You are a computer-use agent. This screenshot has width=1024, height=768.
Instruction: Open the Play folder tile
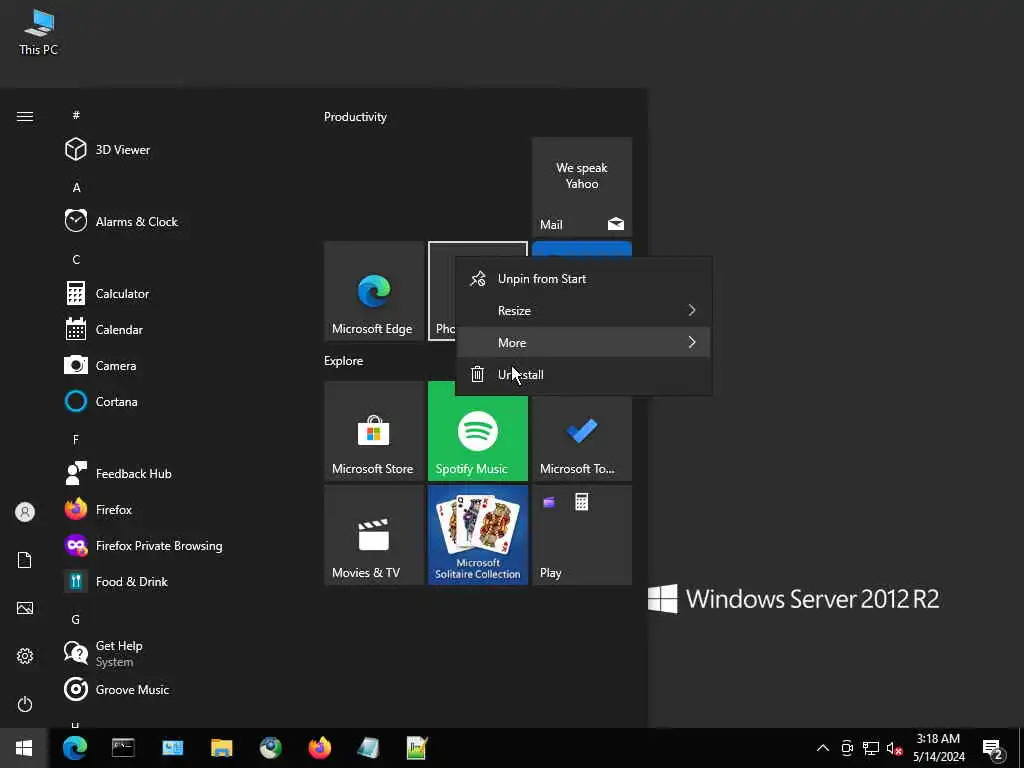[582, 535]
